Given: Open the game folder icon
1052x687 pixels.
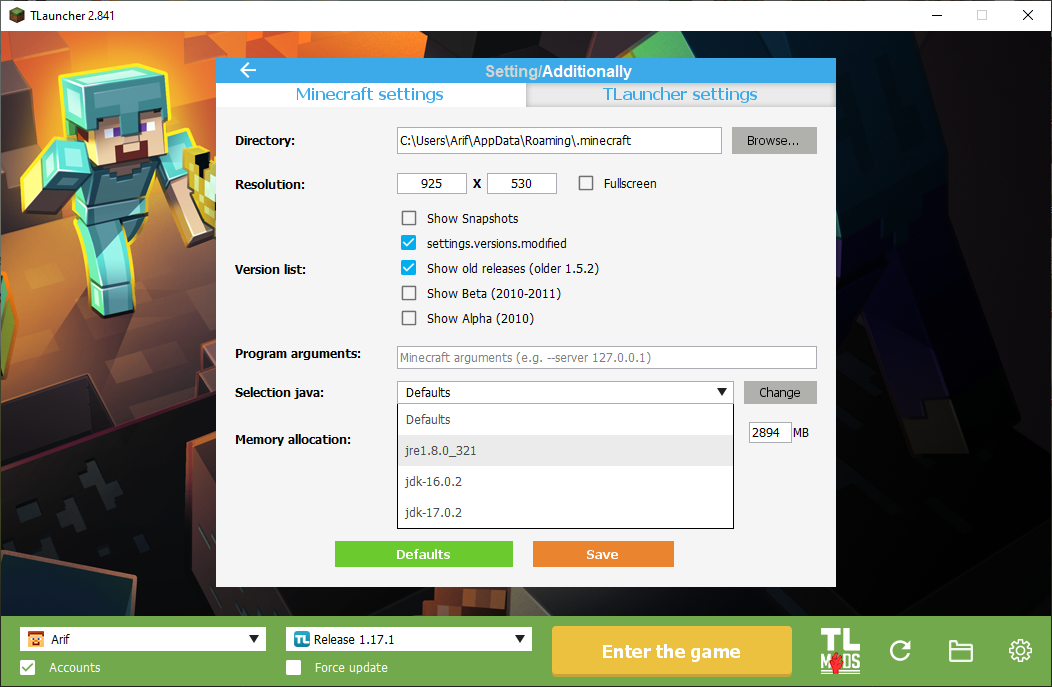Looking at the screenshot, I should click(x=960, y=651).
